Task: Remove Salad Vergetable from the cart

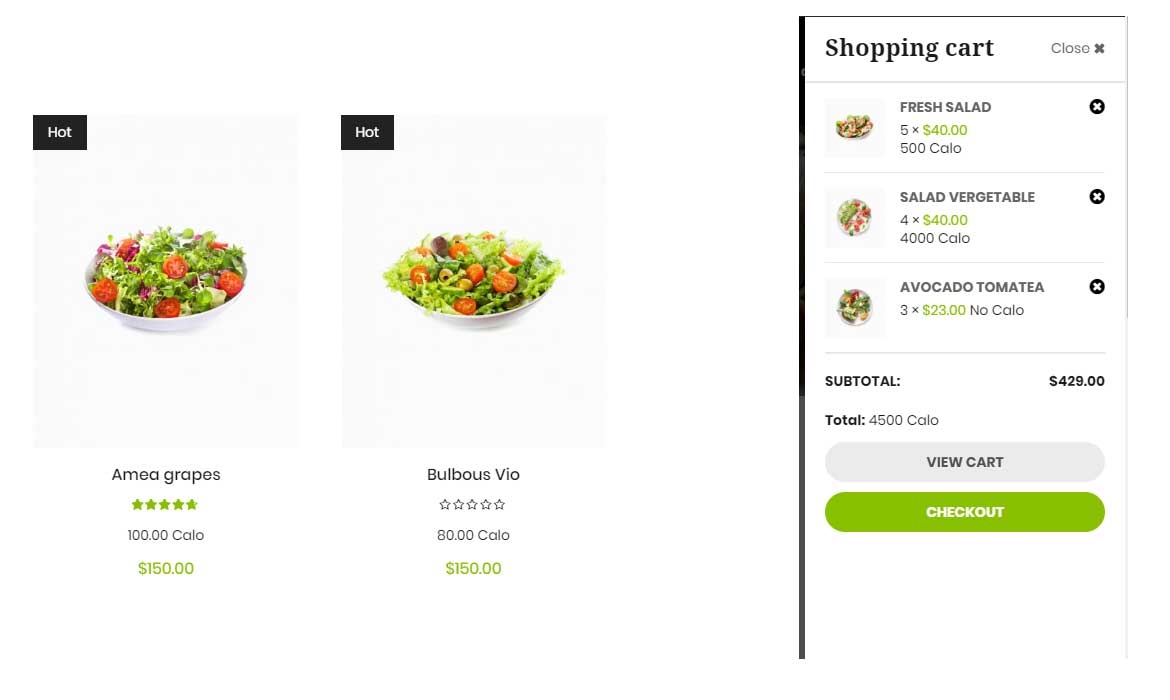Action: pyautogui.click(x=1097, y=197)
